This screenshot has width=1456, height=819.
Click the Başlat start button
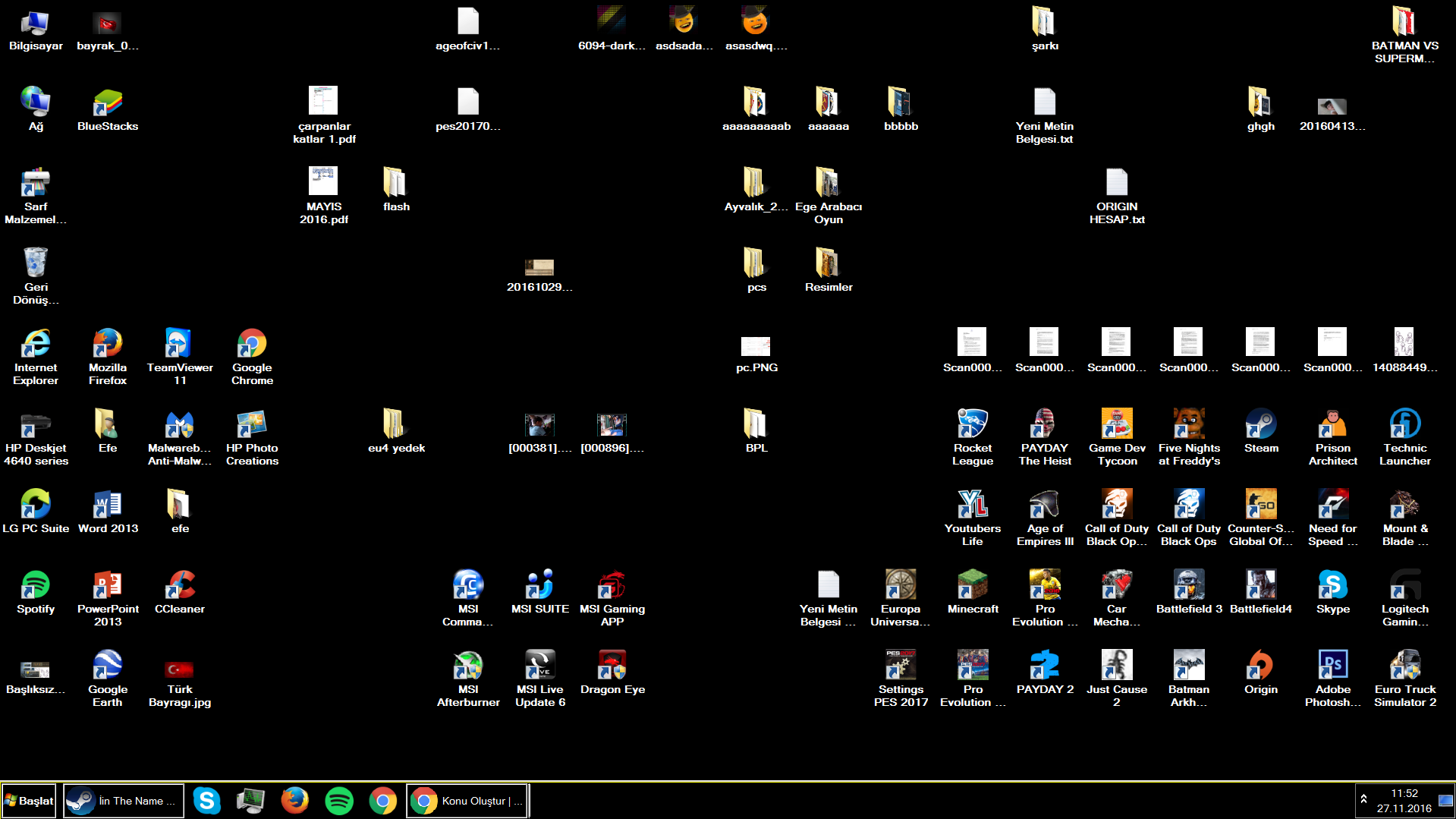[x=29, y=801]
